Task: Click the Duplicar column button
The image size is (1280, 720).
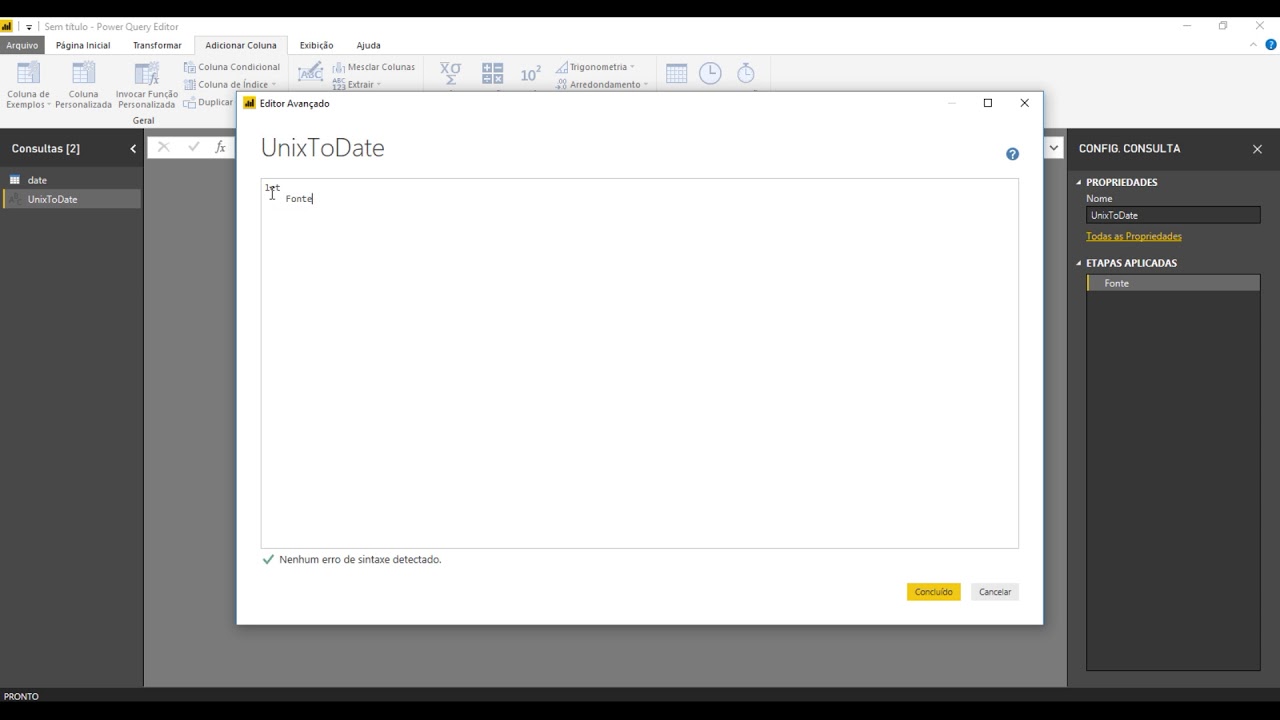Action: tap(210, 102)
